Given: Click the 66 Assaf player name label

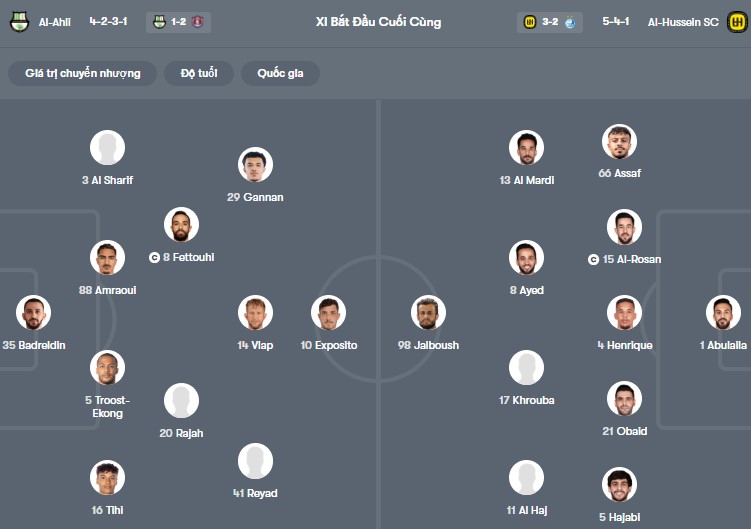Looking at the screenshot, I should 619,173.
